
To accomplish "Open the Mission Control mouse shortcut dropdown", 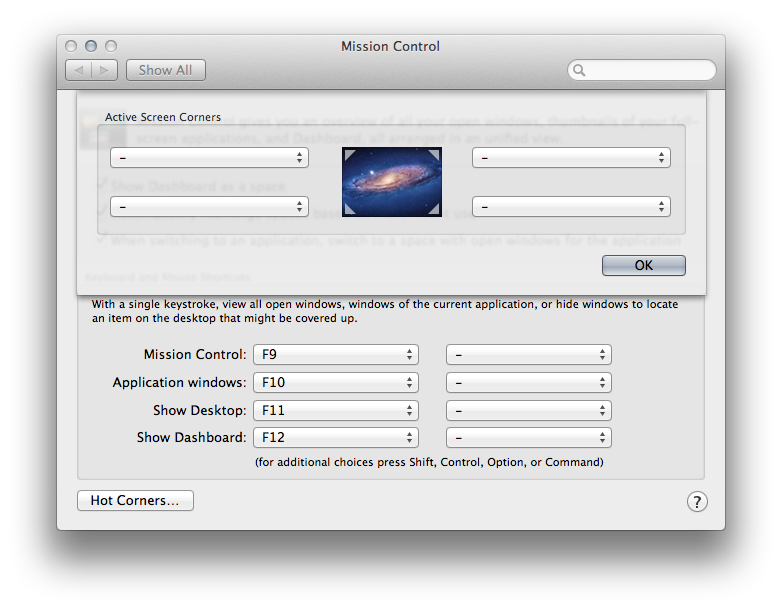I will (529, 355).
